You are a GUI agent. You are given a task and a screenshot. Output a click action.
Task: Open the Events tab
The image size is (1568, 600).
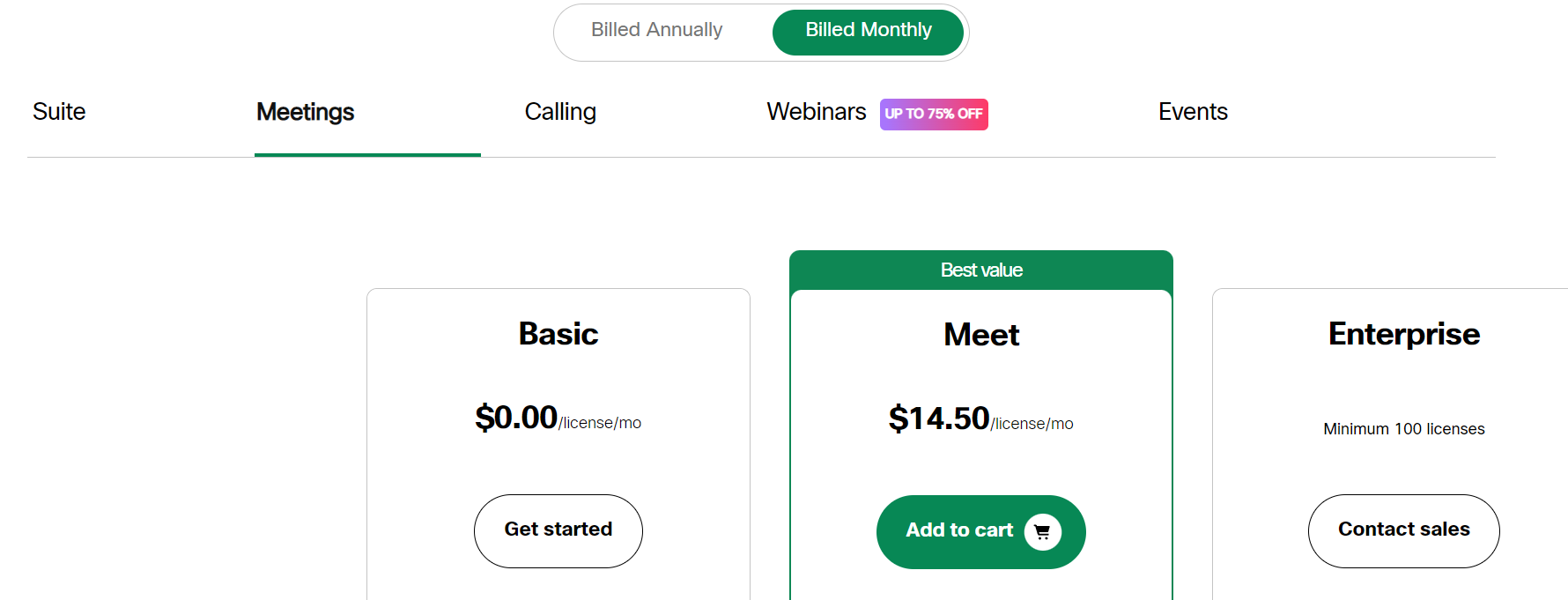click(1193, 112)
